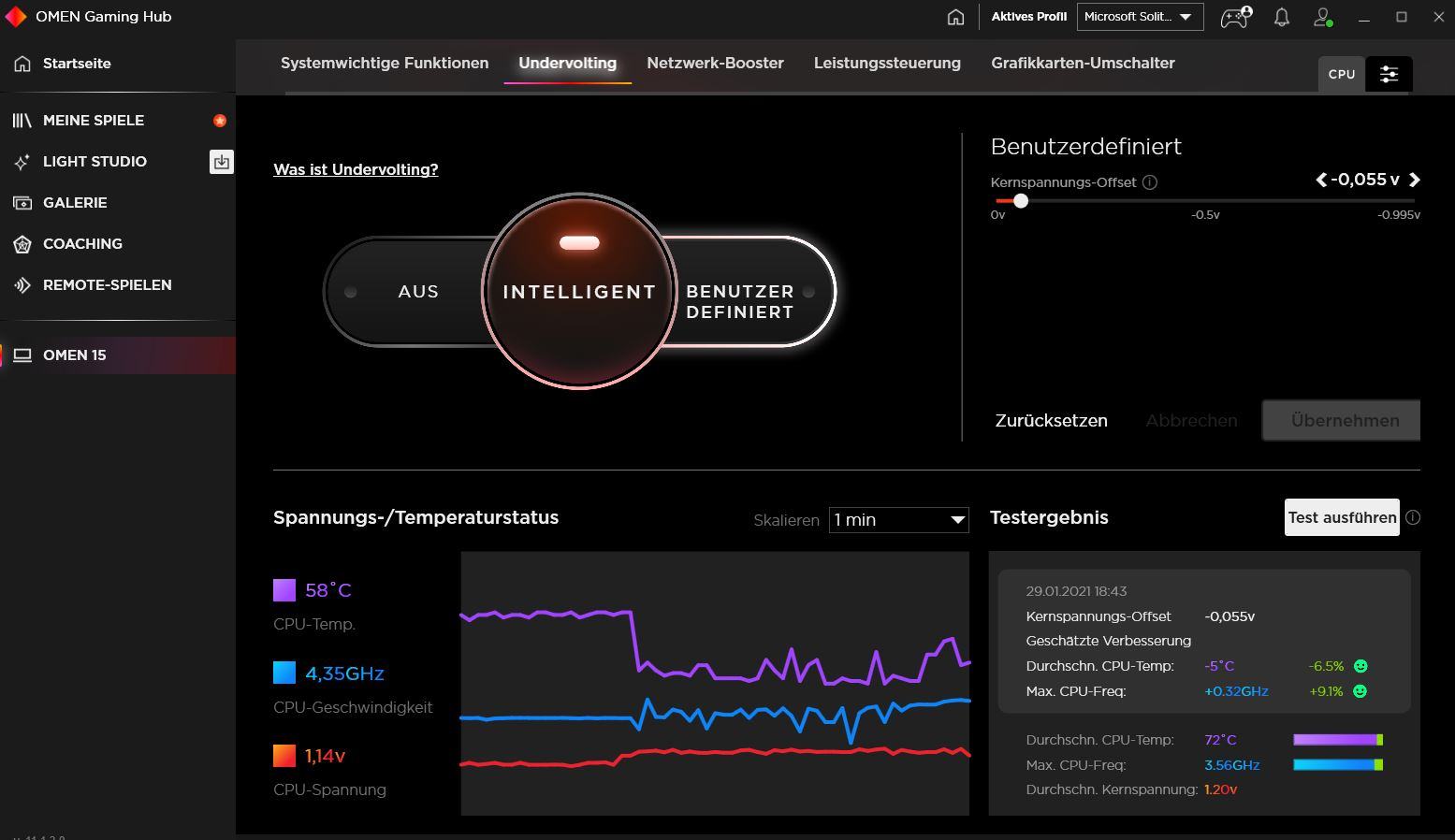Click Test ausführen button
Viewport: 1455px width, 840px height.
pyautogui.click(x=1342, y=517)
